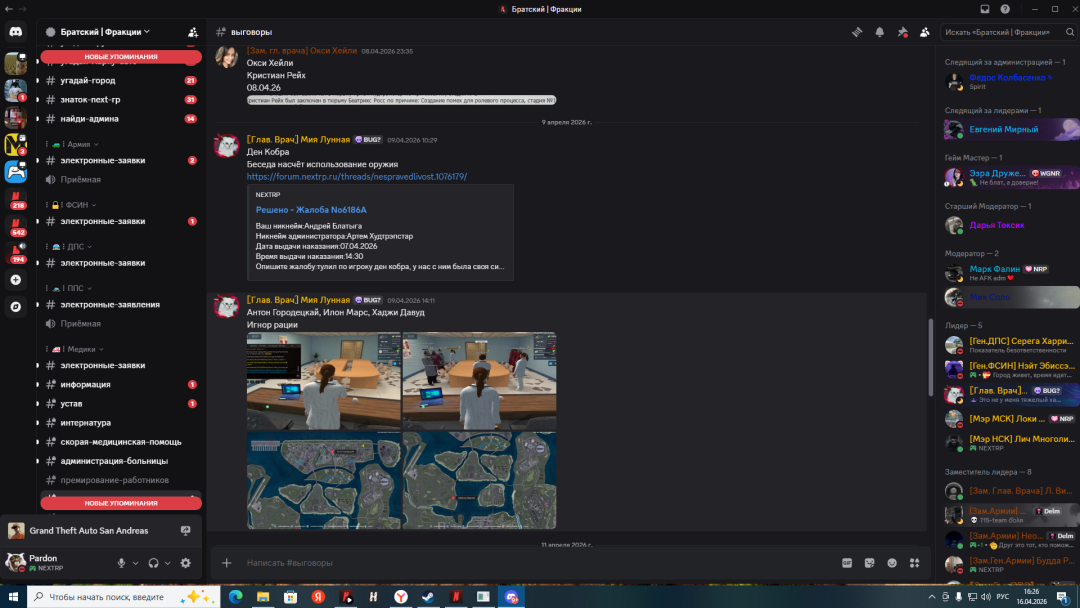This screenshot has width=1080, height=608.
Task: Open Discord direct messages home
Action: click(x=15, y=32)
